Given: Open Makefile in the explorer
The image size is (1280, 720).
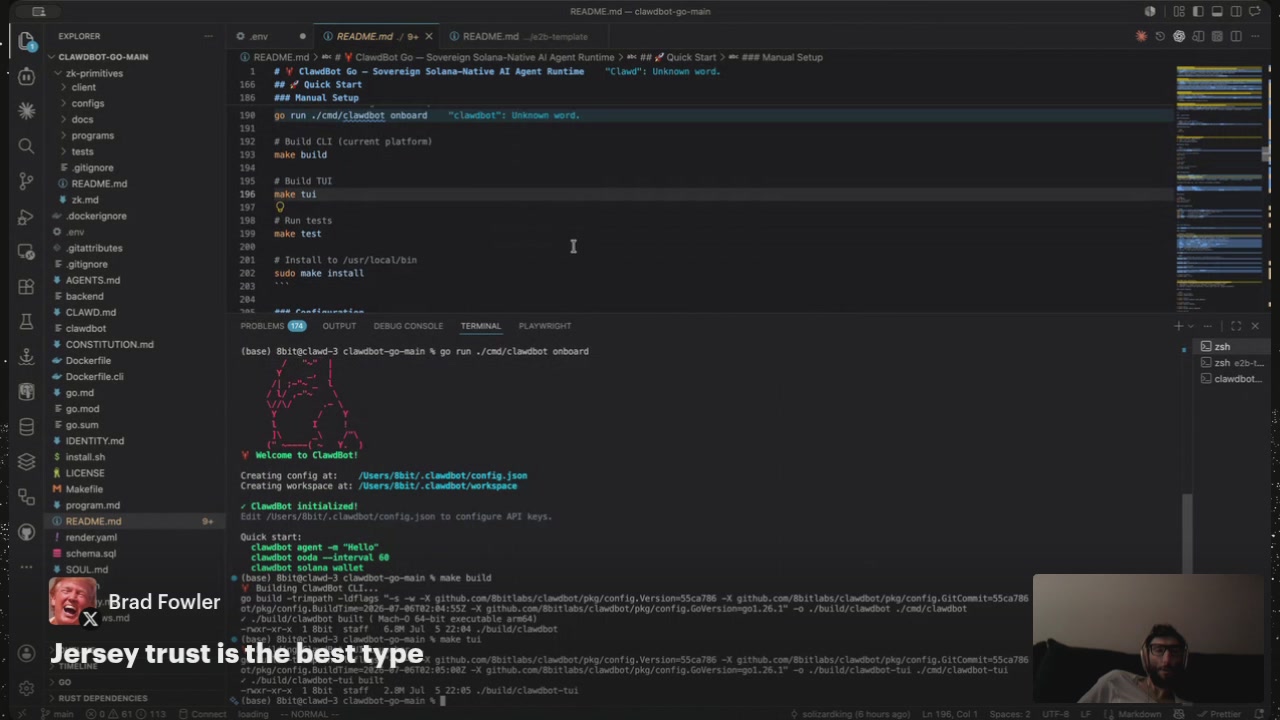Looking at the screenshot, I should (84, 489).
